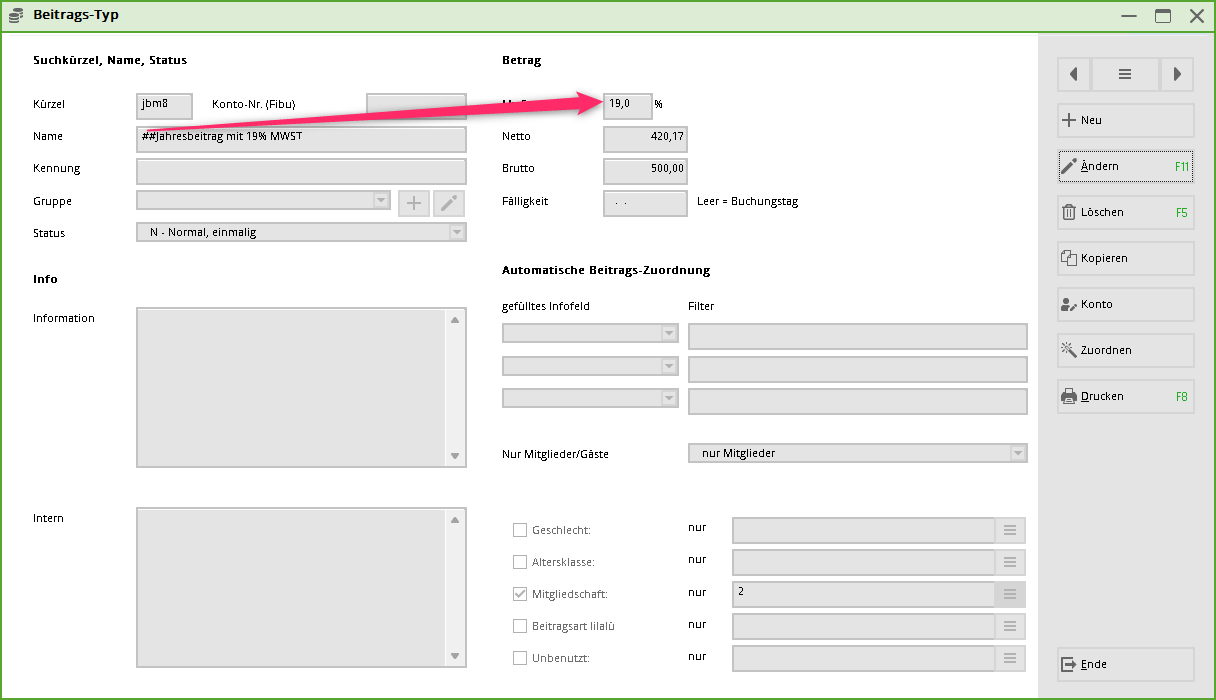Open the Gruppe dropdown list

click(x=381, y=201)
